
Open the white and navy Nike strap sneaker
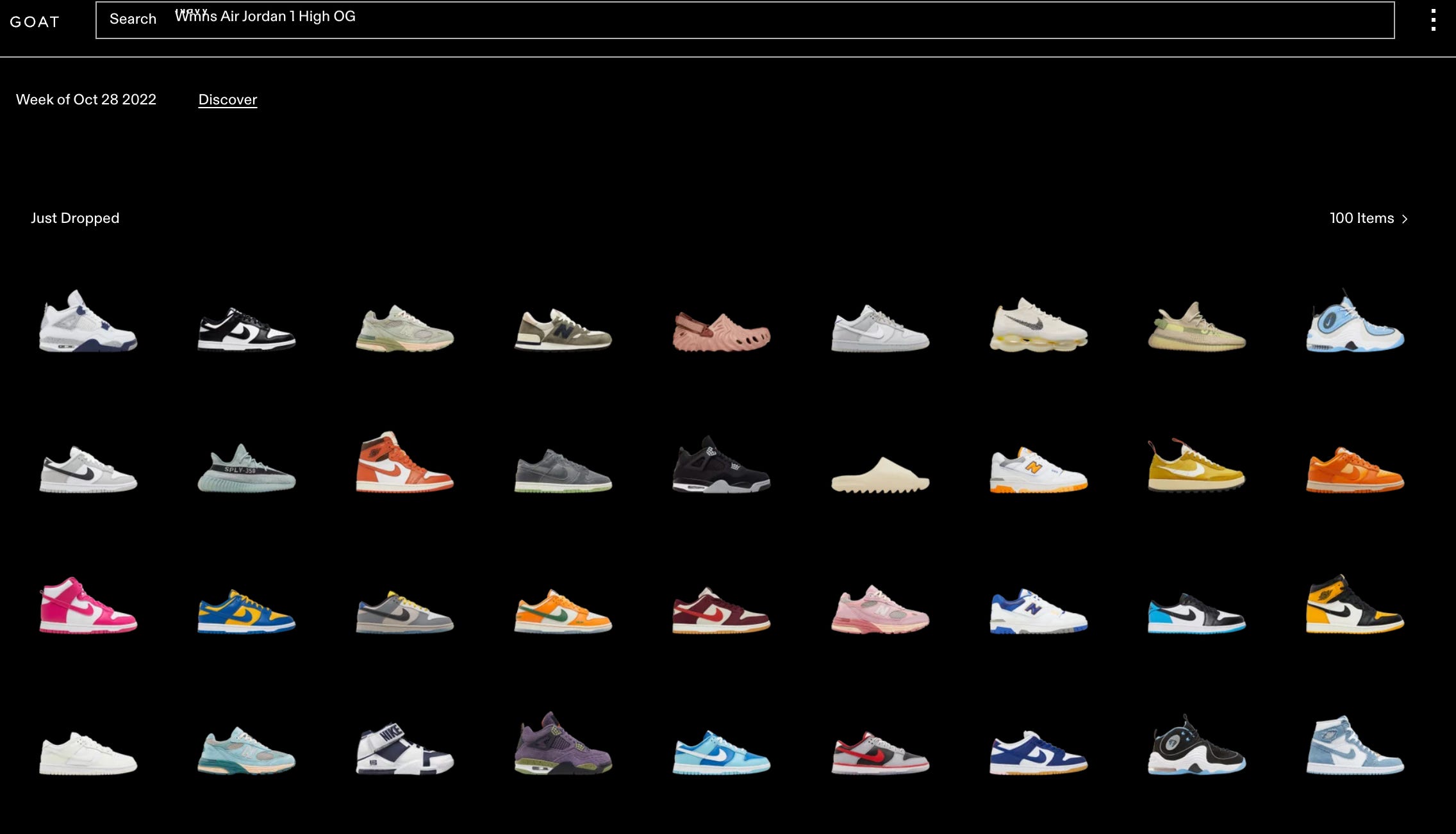point(405,749)
